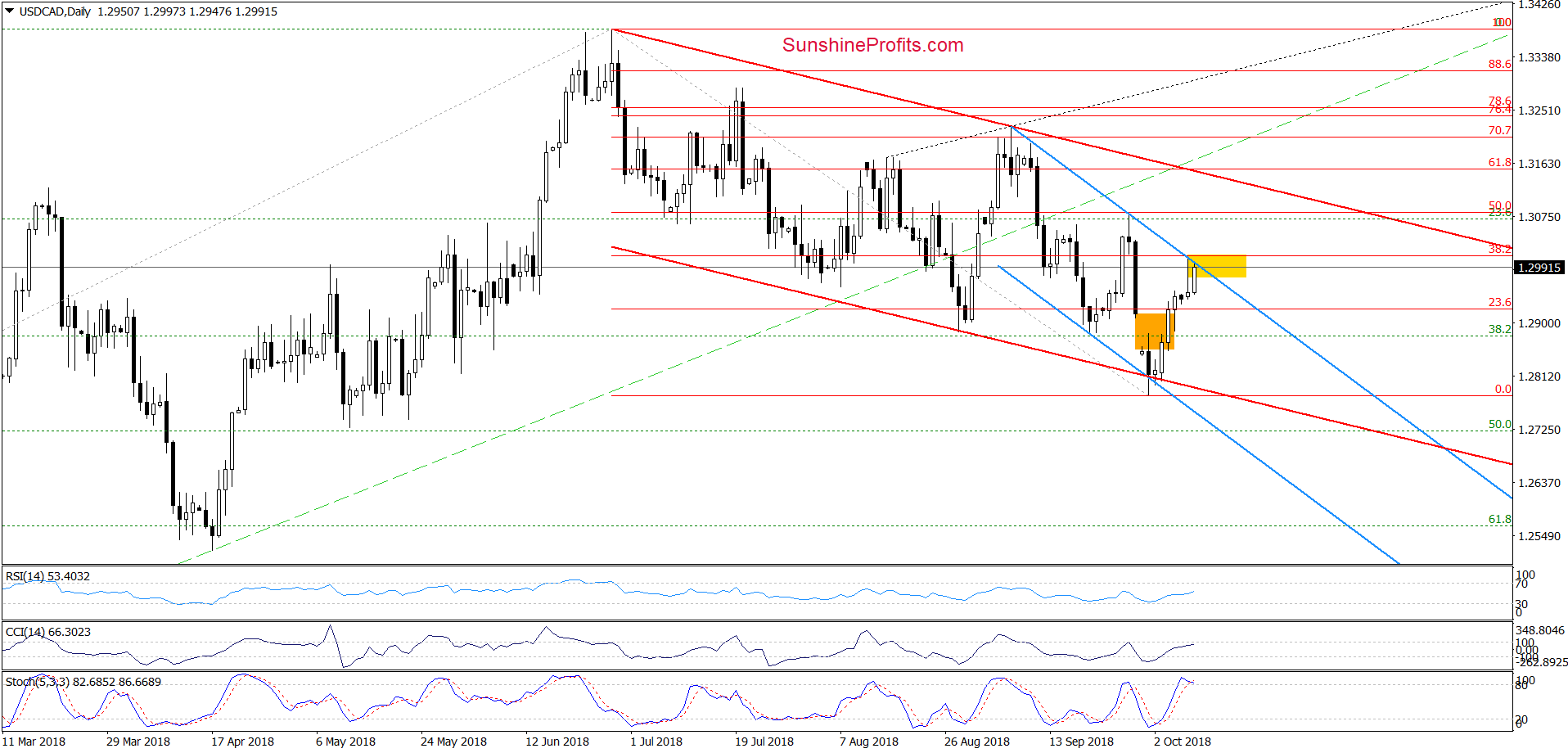Click the 1.27250 price axis label
The image size is (1568, 753).
[1539, 430]
